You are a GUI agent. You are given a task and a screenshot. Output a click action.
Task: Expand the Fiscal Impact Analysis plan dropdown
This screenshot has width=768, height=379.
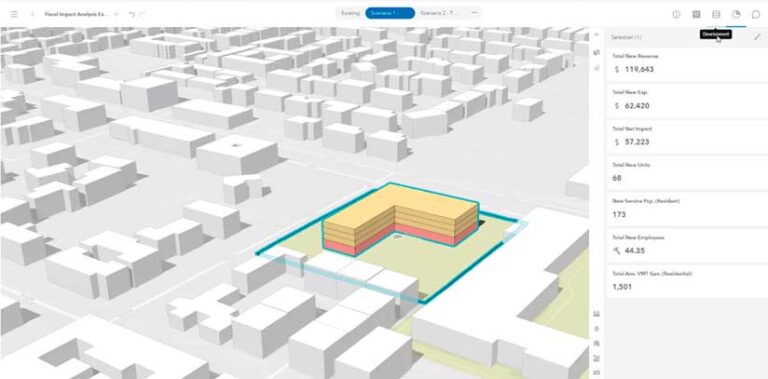pyautogui.click(x=116, y=14)
